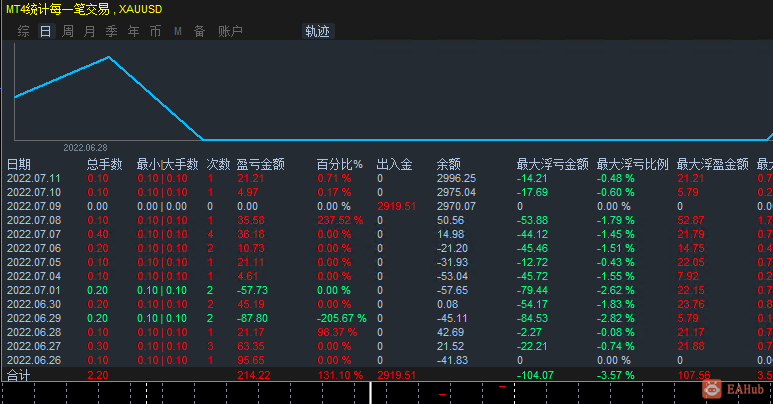Click total lots 2.20 in 合计 row
773x404 pixels.
pyautogui.click(x=98, y=375)
